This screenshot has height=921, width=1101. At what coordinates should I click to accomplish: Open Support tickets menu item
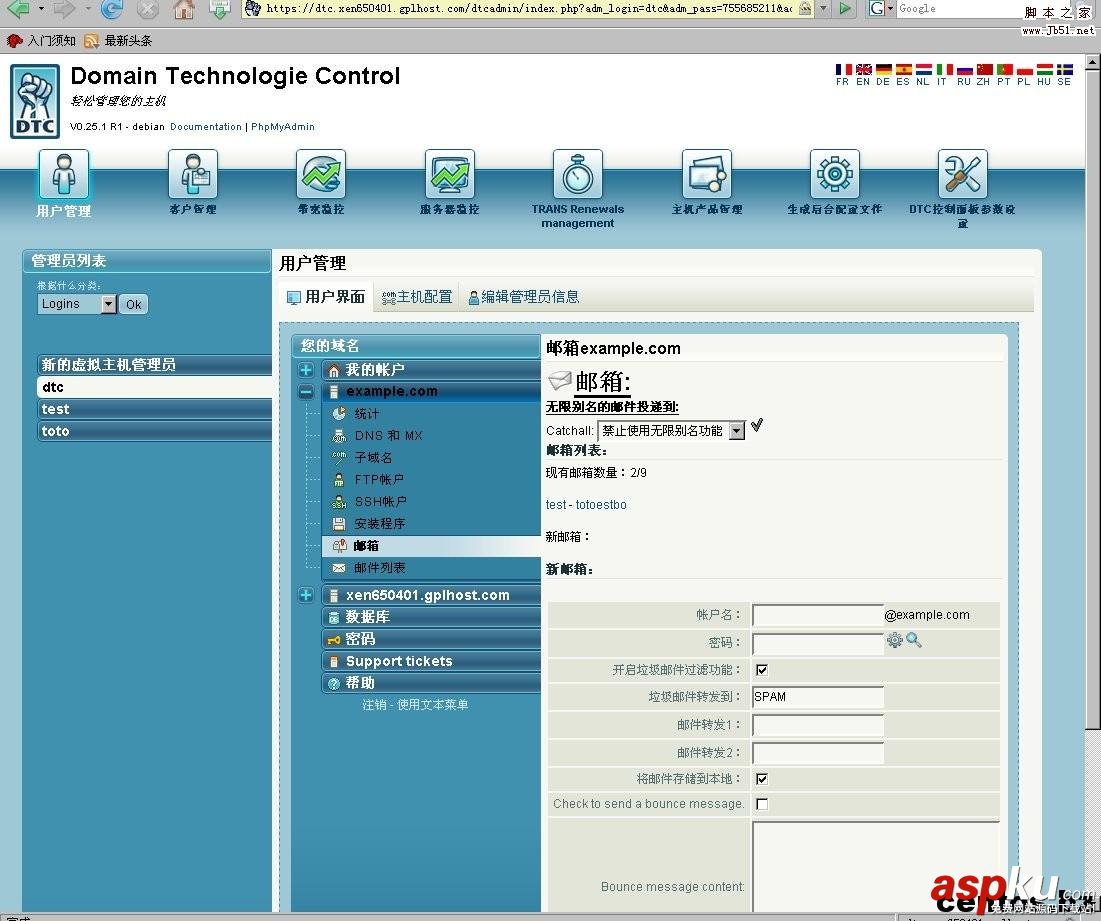431,661
